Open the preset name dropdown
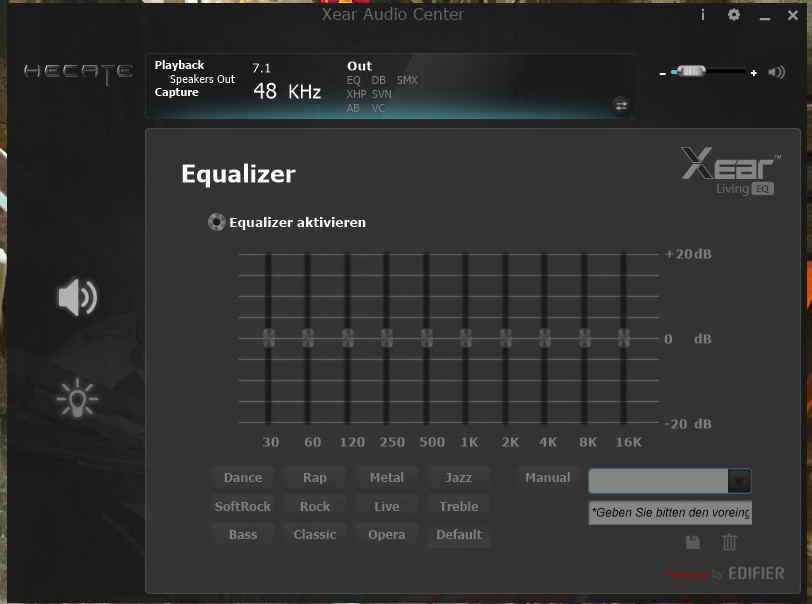The width and height of the screenshot is (812, 604). pyautogui.click(x=739, y=481)
